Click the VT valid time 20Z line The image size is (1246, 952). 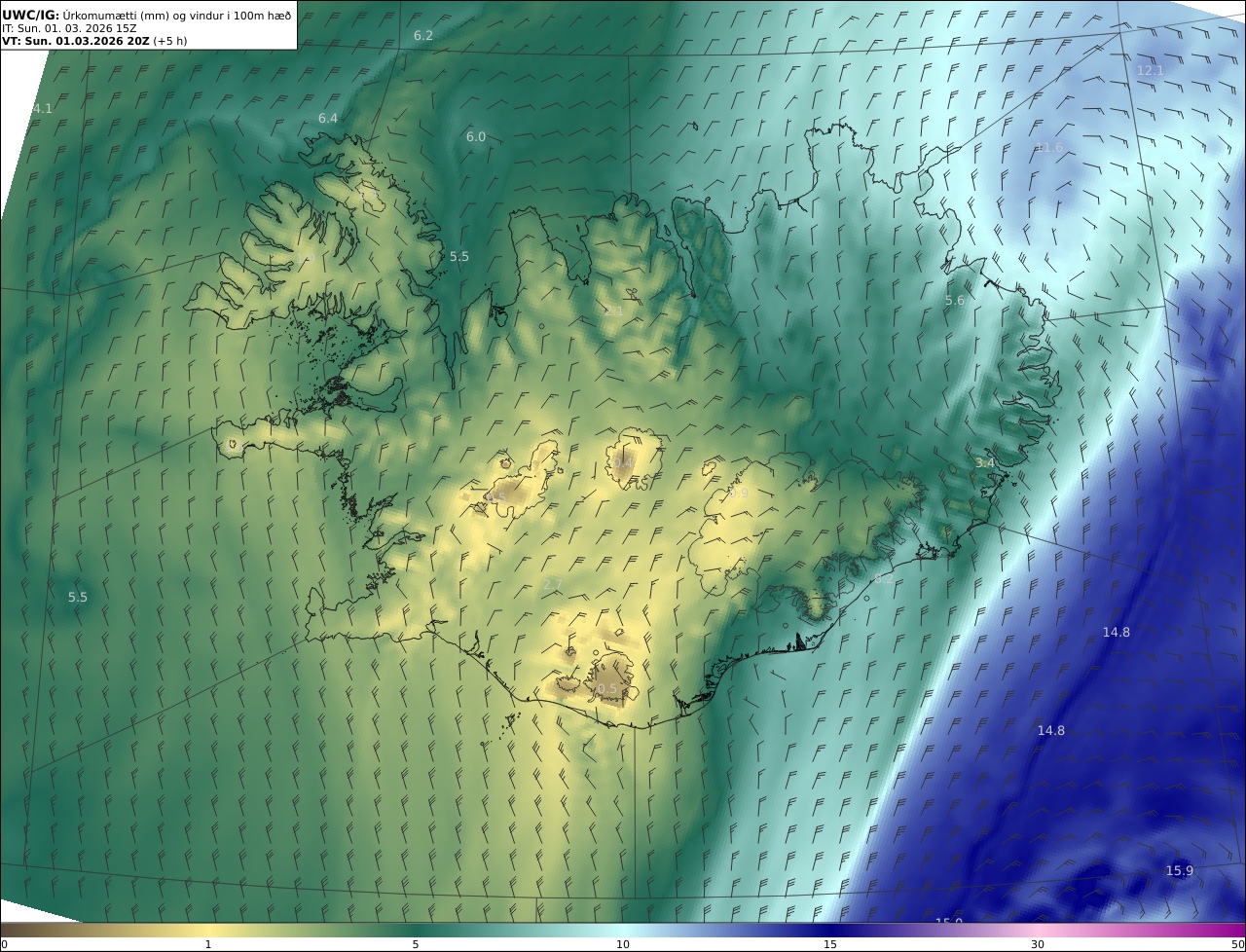pos(94,41)
